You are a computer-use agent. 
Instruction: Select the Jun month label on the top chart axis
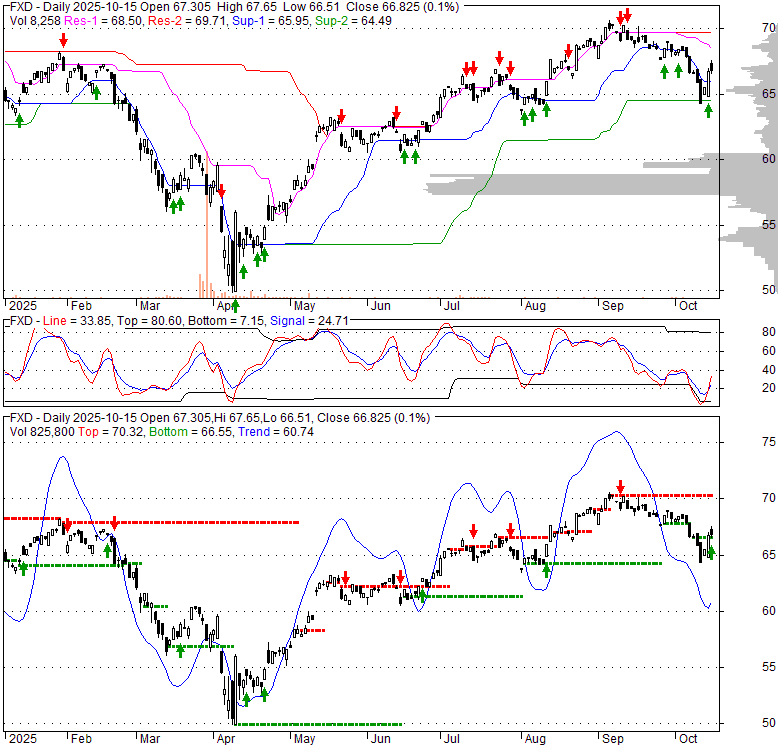pyautogui.click(x=379, y=306)
